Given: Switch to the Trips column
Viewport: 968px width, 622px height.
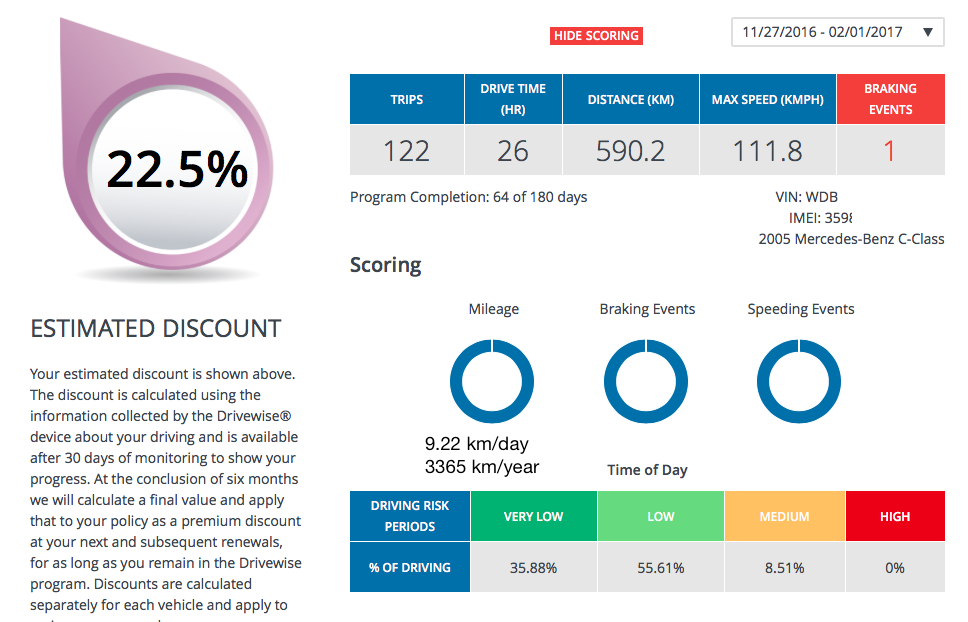Looking at the screenshot, I should [x=406, y=98].
